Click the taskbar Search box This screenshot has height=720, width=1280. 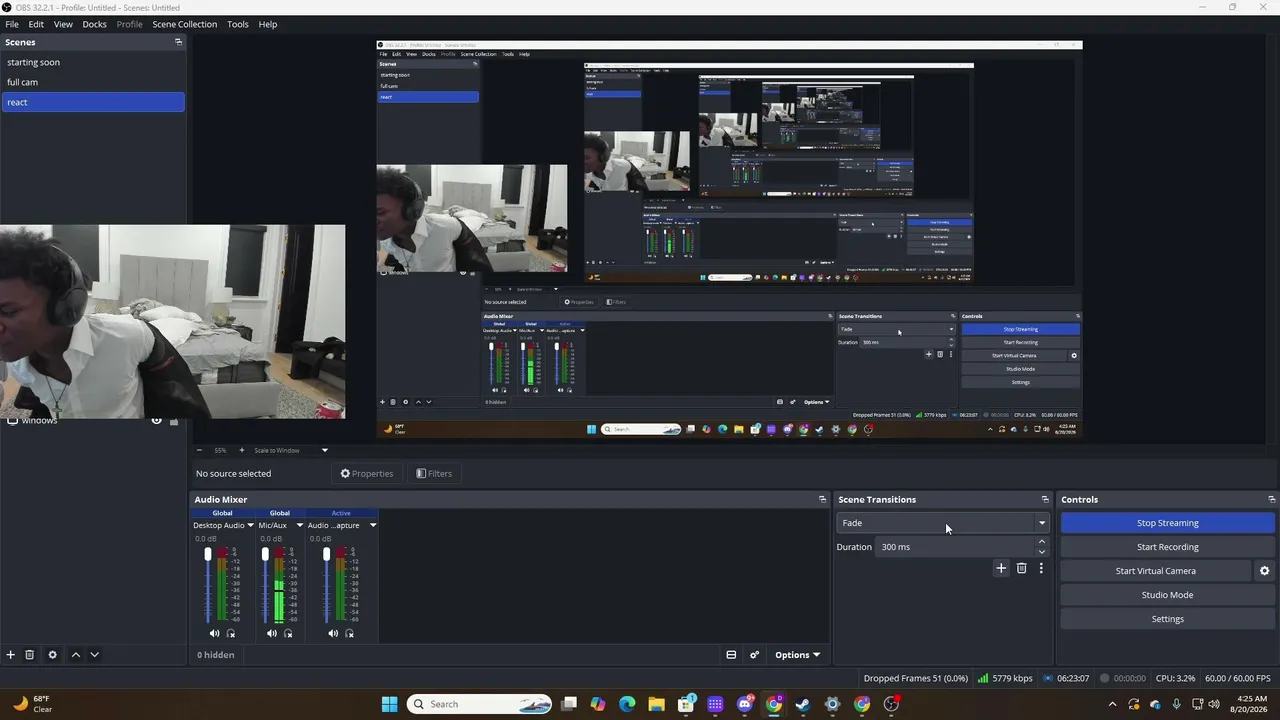[x=480, y=704]
